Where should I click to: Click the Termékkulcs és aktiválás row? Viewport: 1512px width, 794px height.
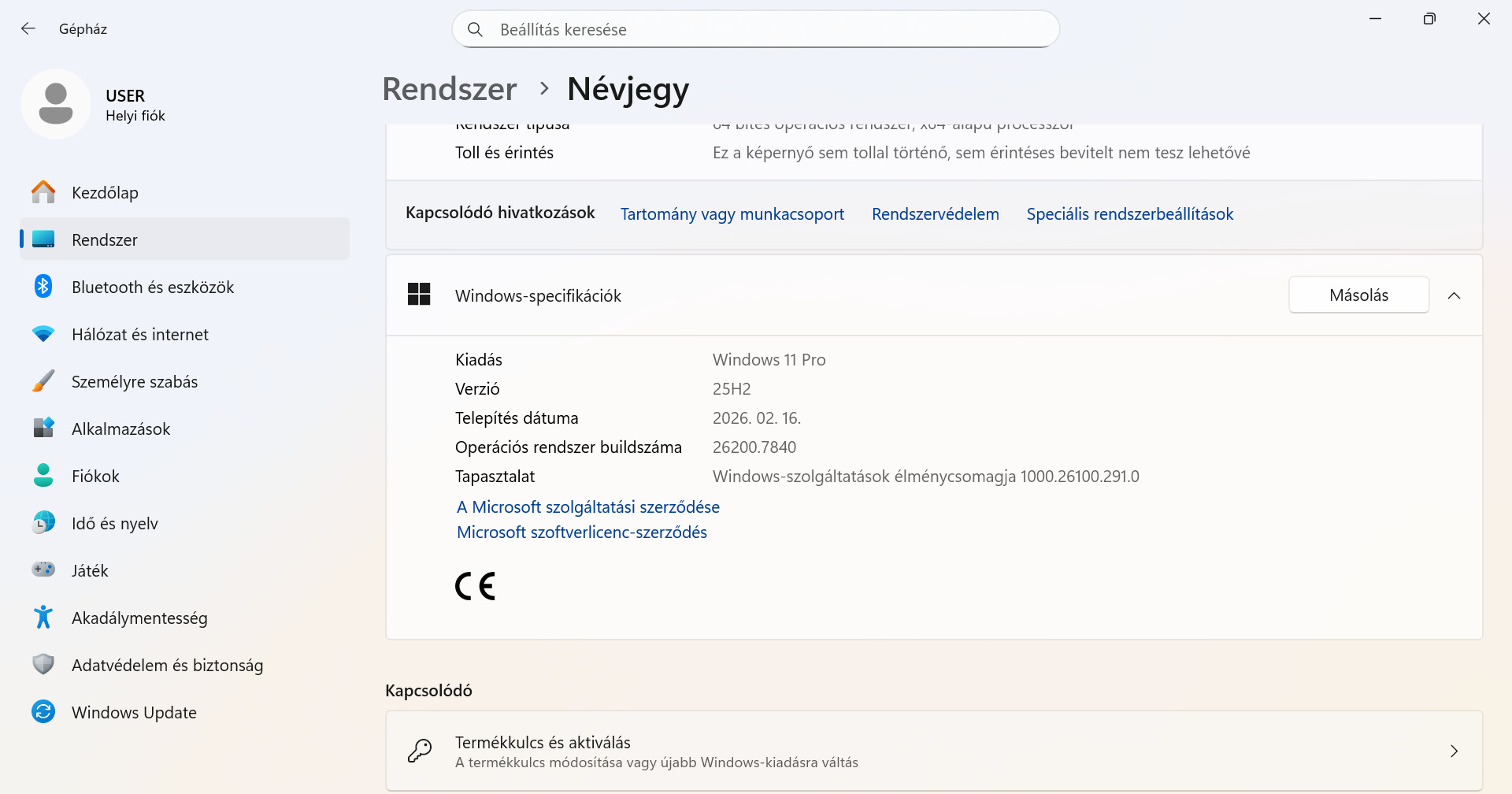(934, 751)
